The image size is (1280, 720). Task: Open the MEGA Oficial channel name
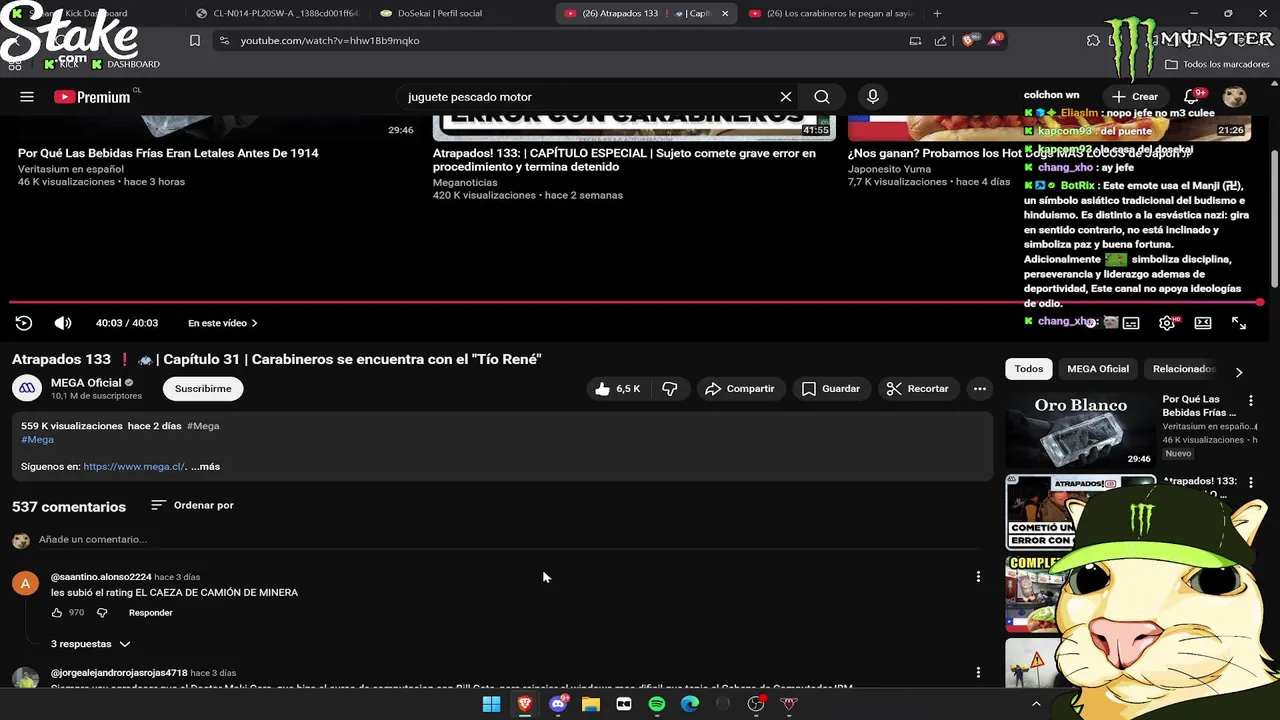[x=86, y=383]
